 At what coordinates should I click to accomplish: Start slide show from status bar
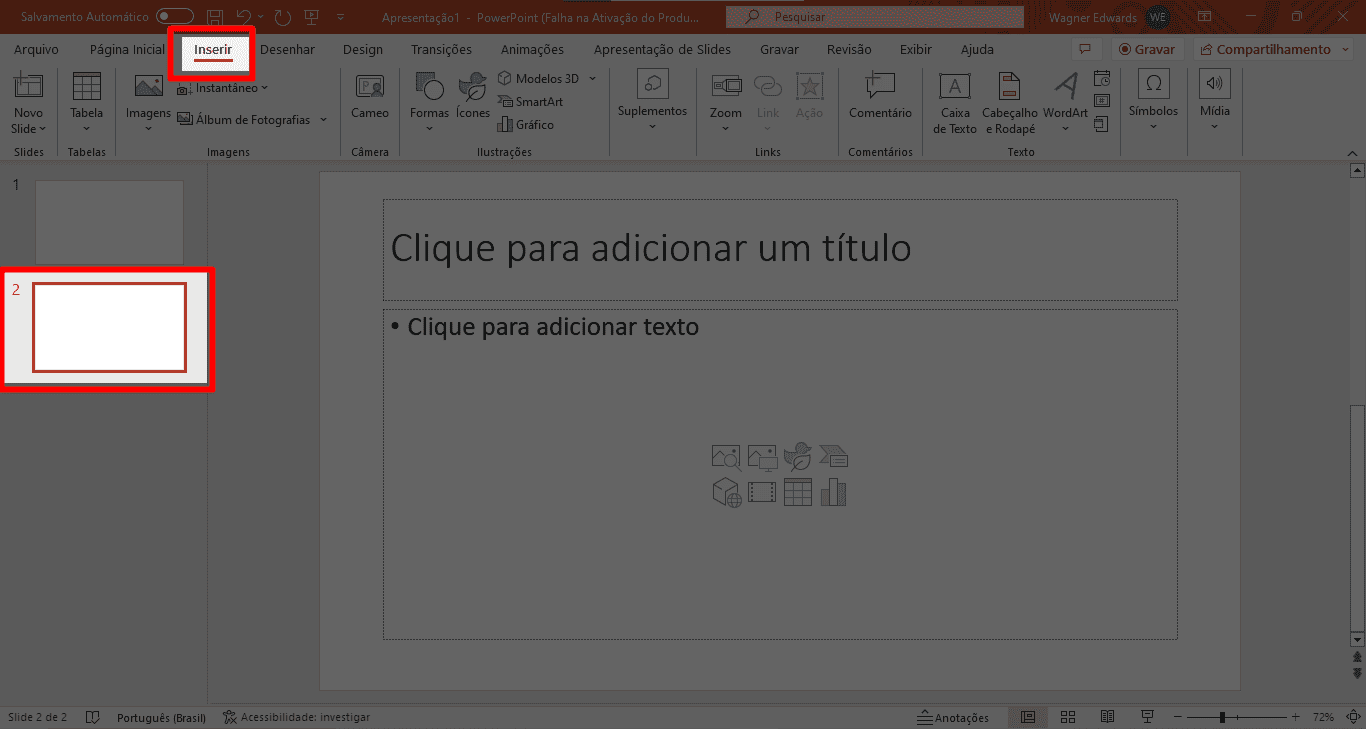point(1148,717)
